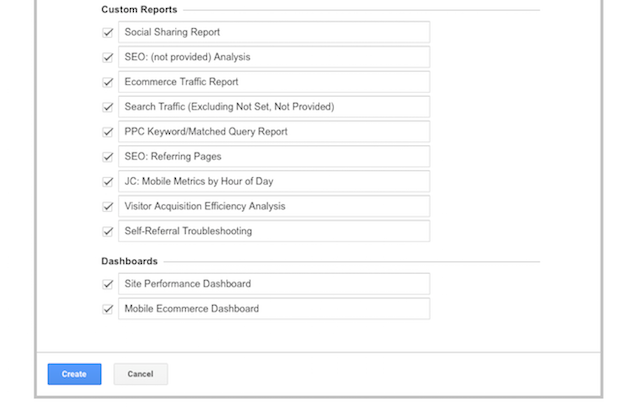
Task: Uncheck JC: Mobile Metrics by Hour checkbox
Action: tap(108, 182)
